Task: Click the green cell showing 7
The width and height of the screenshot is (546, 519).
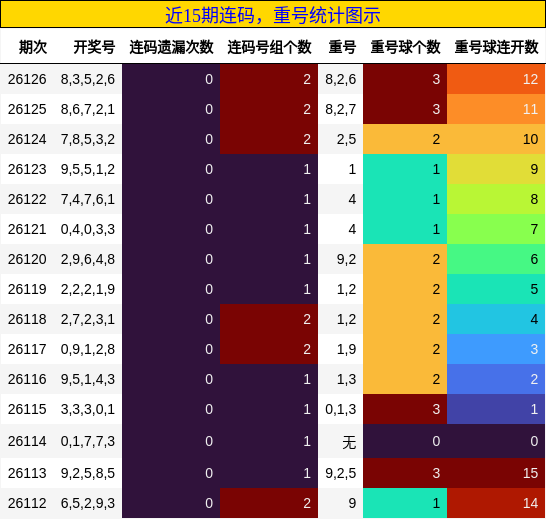Action: point(496,229)
